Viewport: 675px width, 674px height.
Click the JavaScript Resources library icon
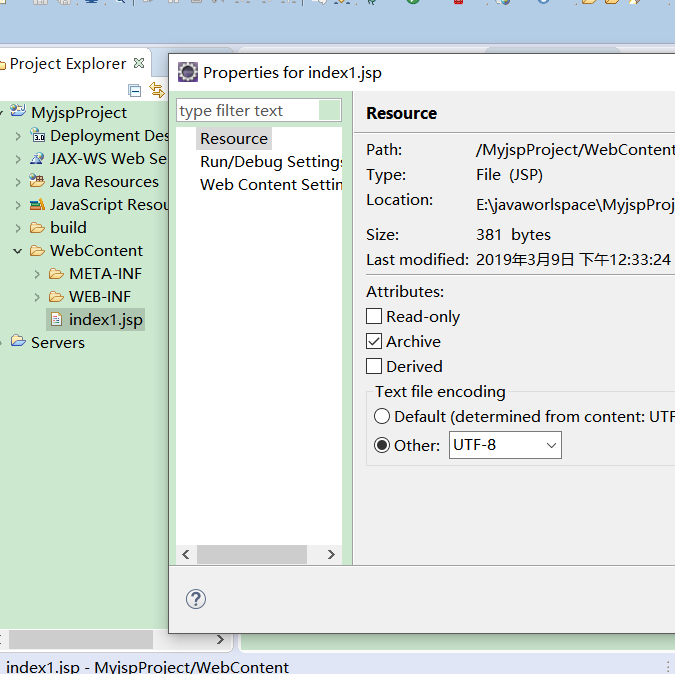pyautogui.click(x=37, y=204)
